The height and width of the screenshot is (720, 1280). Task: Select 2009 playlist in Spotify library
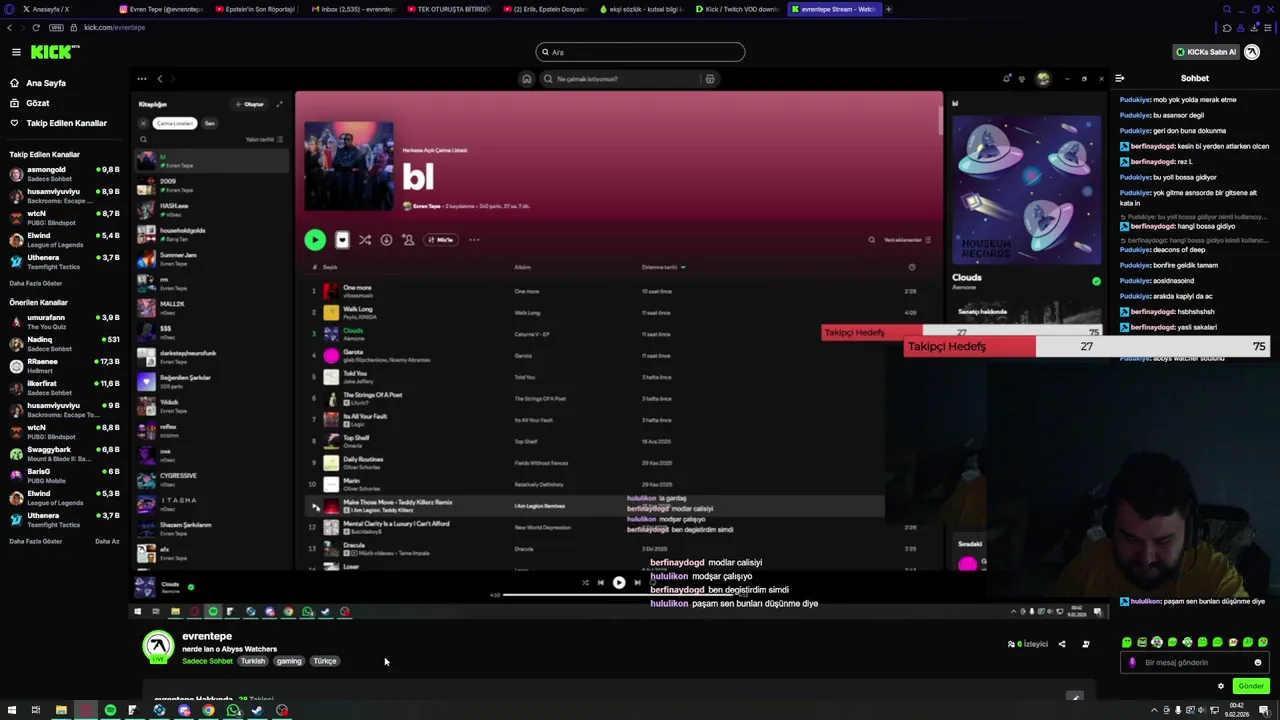212,185
